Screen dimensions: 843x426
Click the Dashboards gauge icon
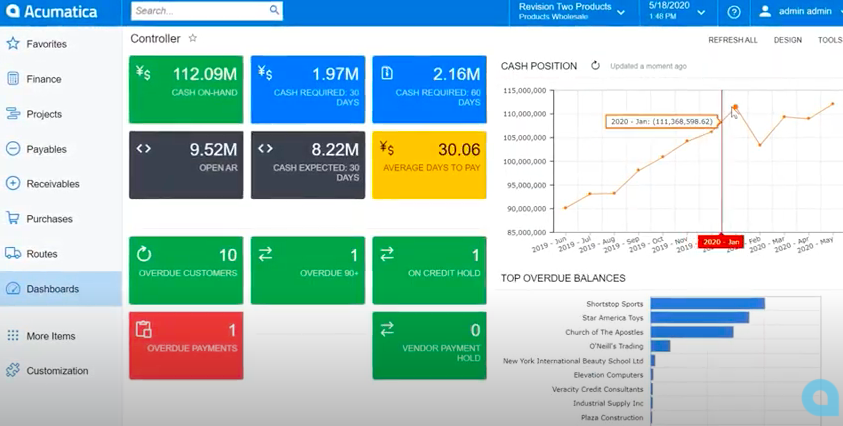point(13,288)
